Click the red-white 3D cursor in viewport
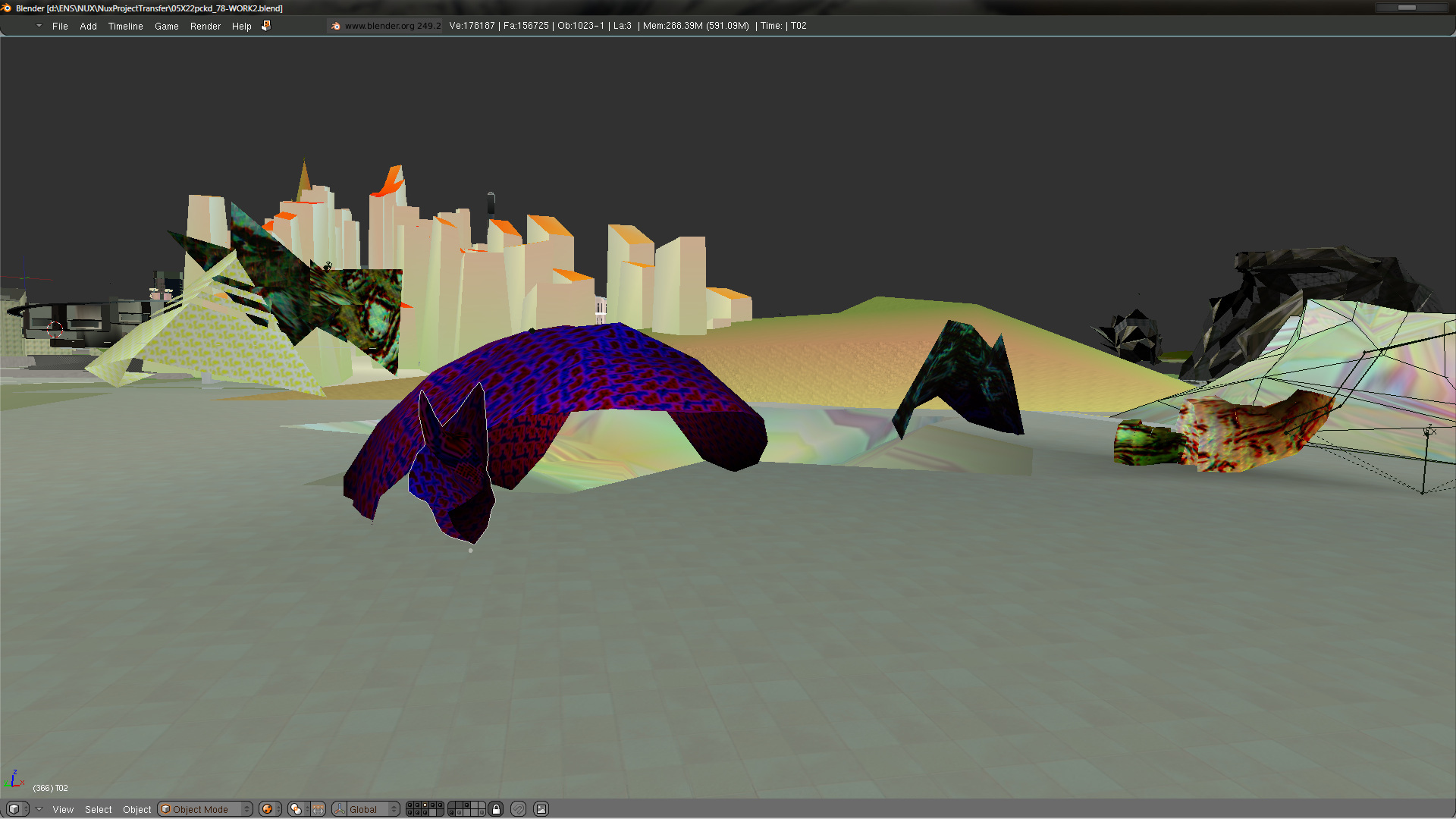Screen dimensions: 1456x819 click(55, 330)
